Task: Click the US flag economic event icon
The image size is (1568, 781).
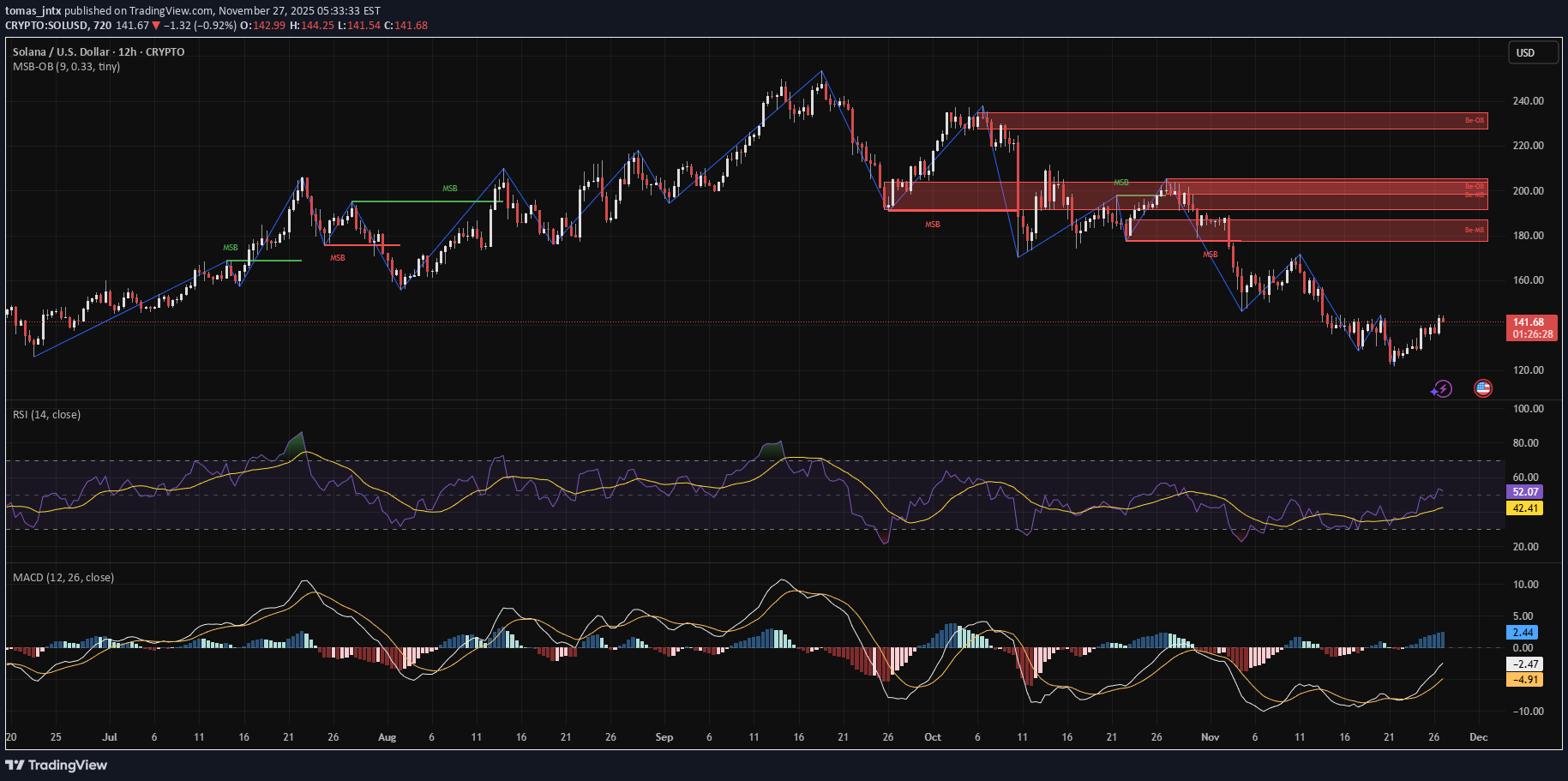Action: click(x=1482, y=388)
